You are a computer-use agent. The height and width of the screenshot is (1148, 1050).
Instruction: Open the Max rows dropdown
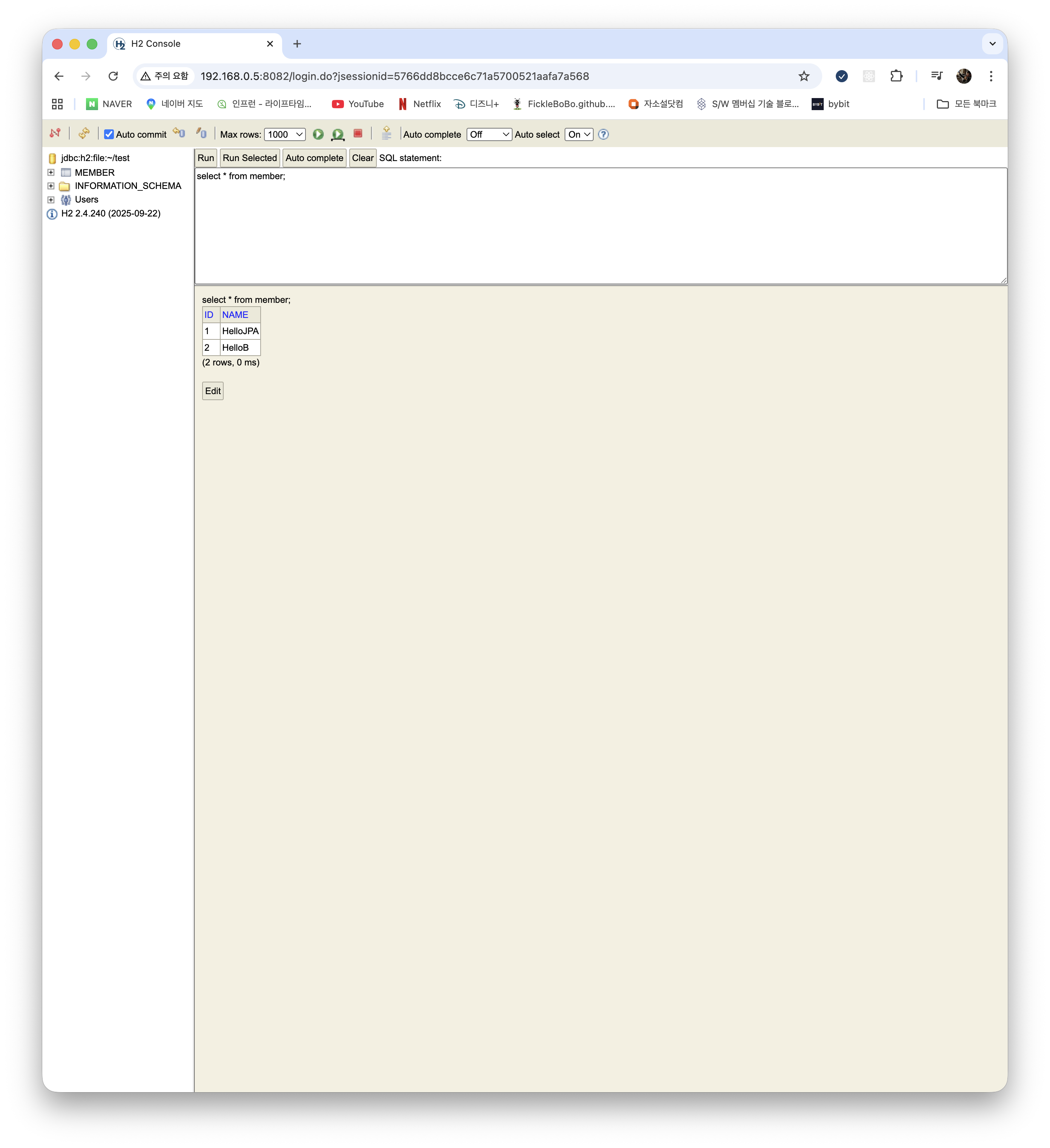pos(285,134)
